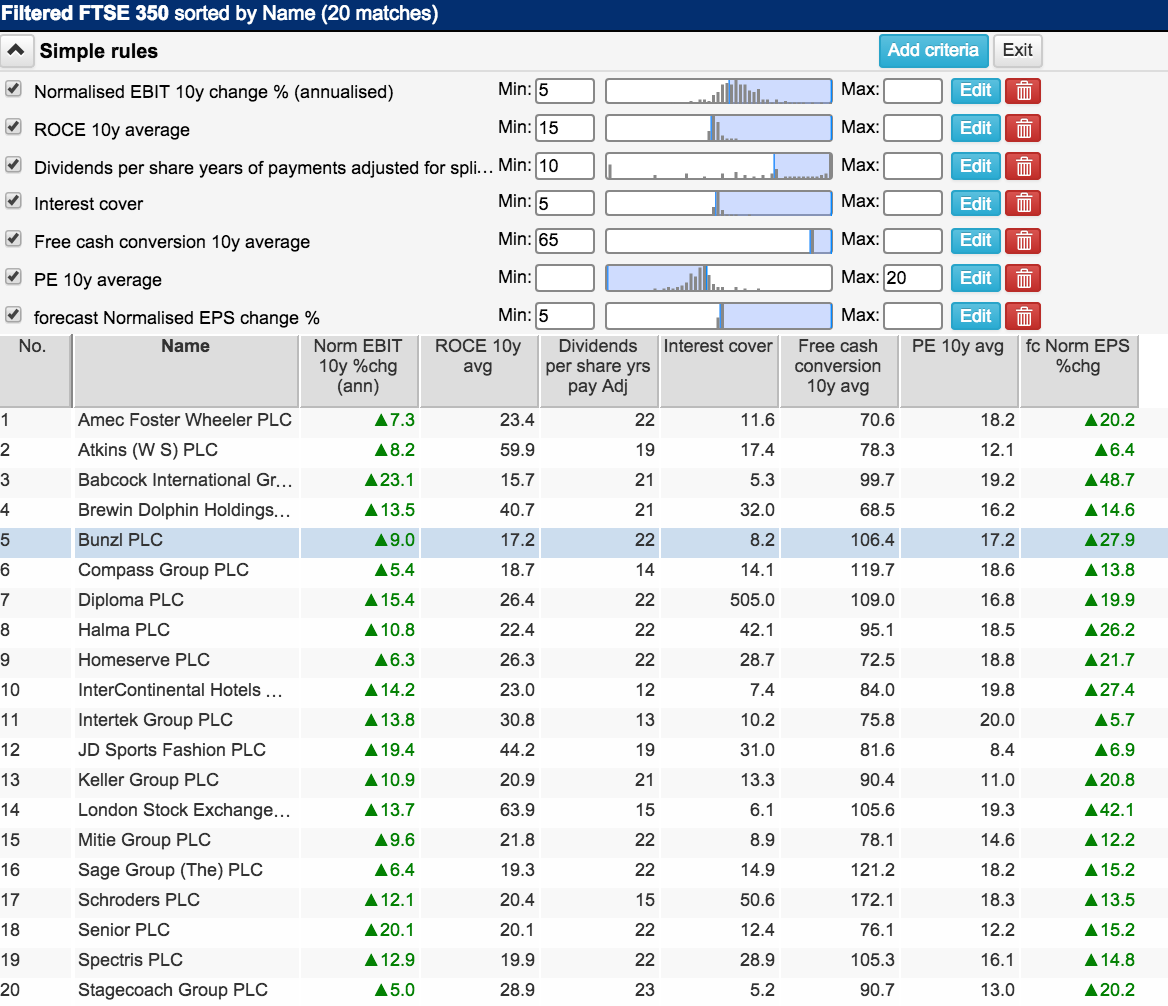The width and height of the screenshot is (1168, 1006).
Task: Edit the ROCE 10y average rule
Action: [x=975, y=129]
